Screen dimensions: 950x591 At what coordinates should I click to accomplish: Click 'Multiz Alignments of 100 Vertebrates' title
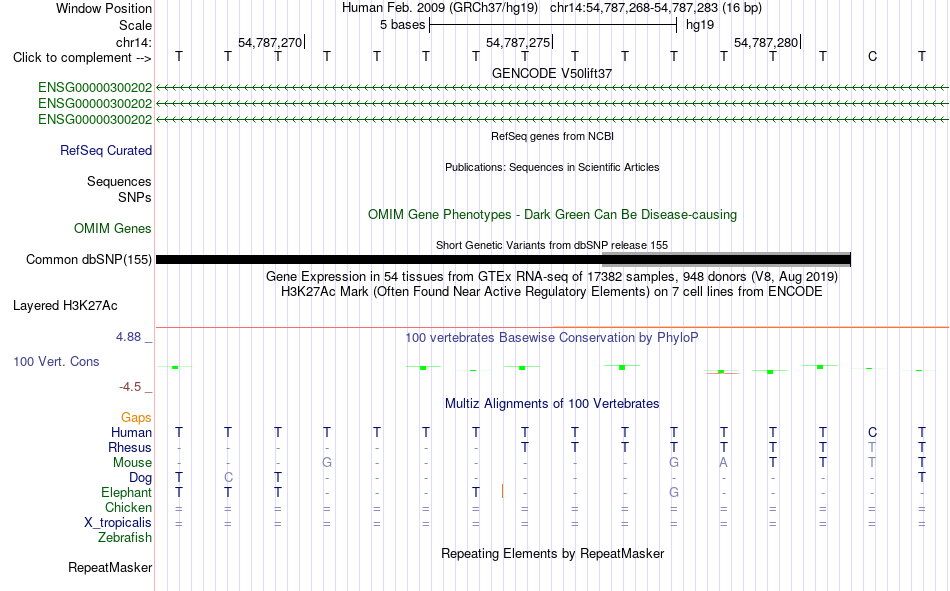pos(552,404)
